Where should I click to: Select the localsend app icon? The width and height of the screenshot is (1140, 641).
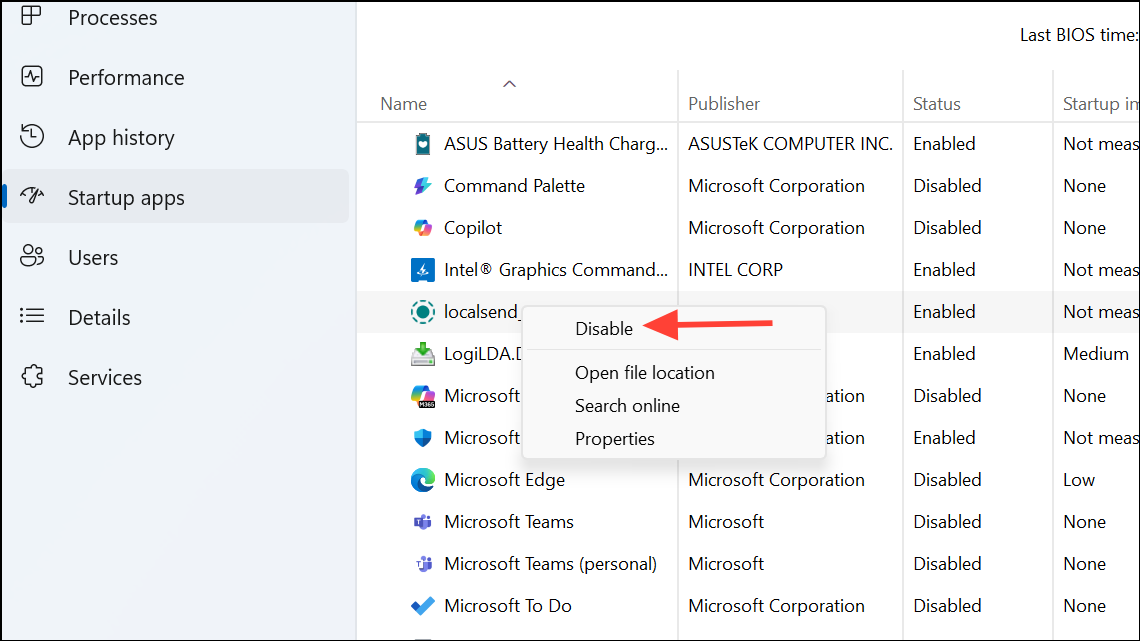coord(422,312)
